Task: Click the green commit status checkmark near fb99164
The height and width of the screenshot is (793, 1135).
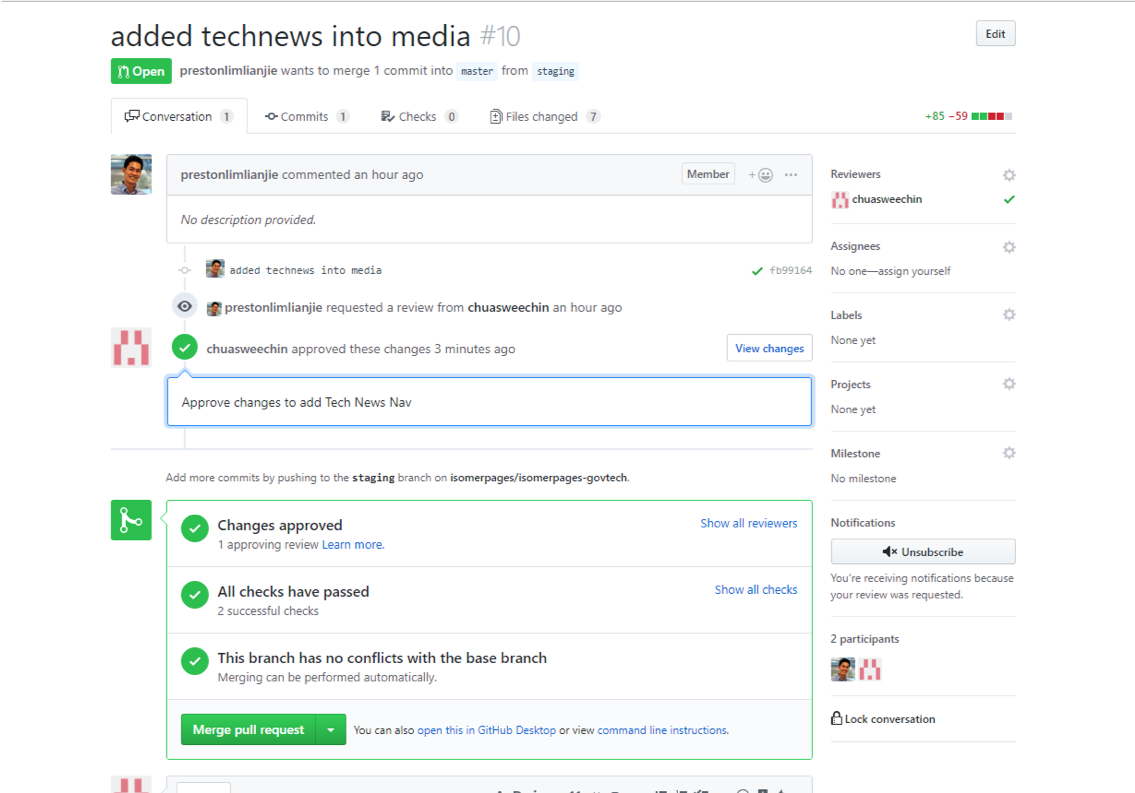Action: click(757, 271)
